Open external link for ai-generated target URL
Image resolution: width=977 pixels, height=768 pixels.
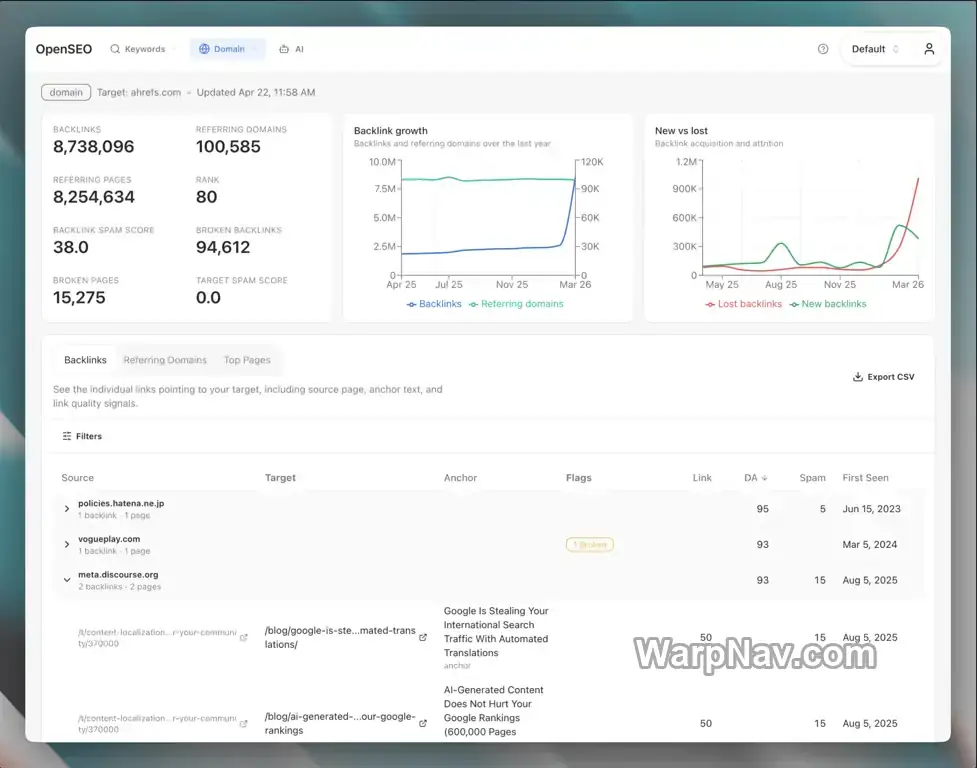click(423, 723)
